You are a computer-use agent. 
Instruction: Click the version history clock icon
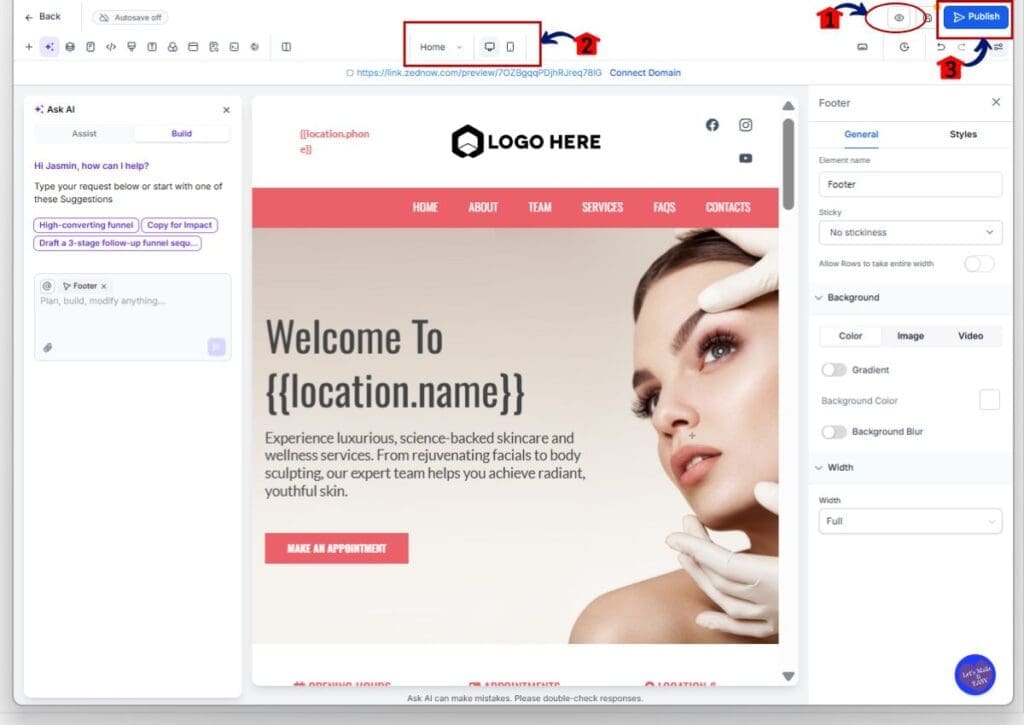point(904,47)
